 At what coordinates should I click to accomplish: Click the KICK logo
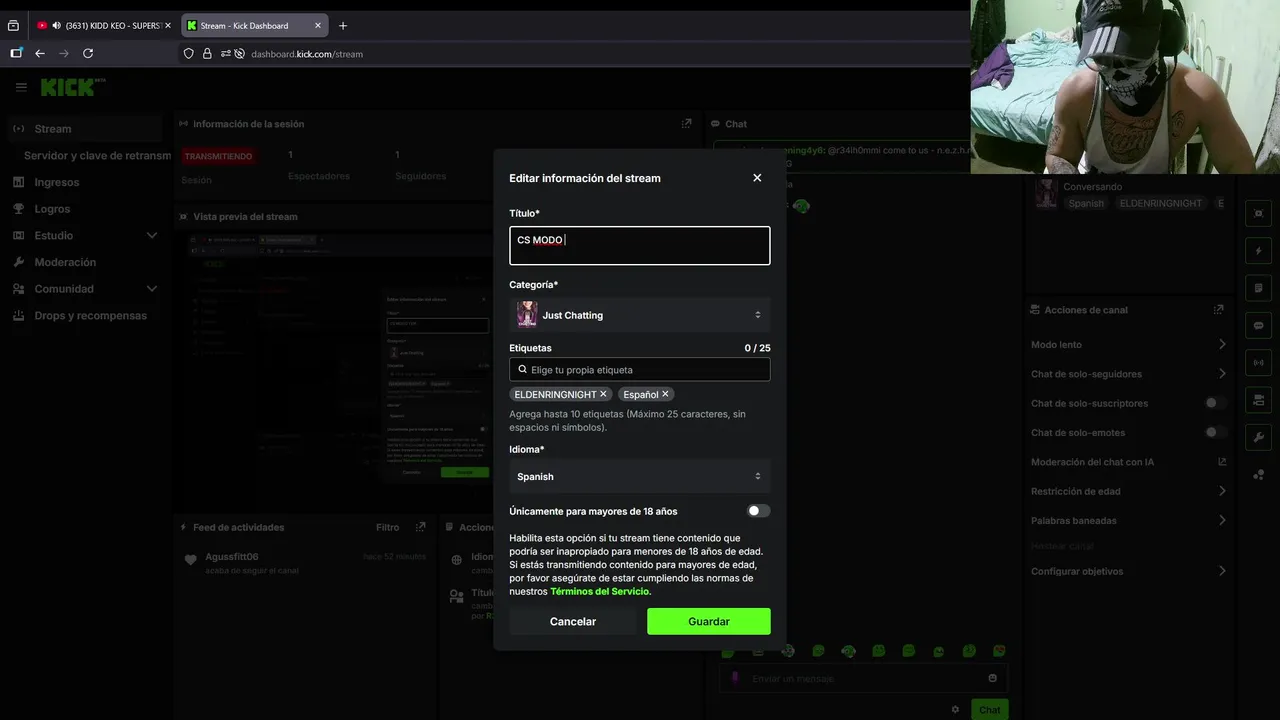click(68, 87)
